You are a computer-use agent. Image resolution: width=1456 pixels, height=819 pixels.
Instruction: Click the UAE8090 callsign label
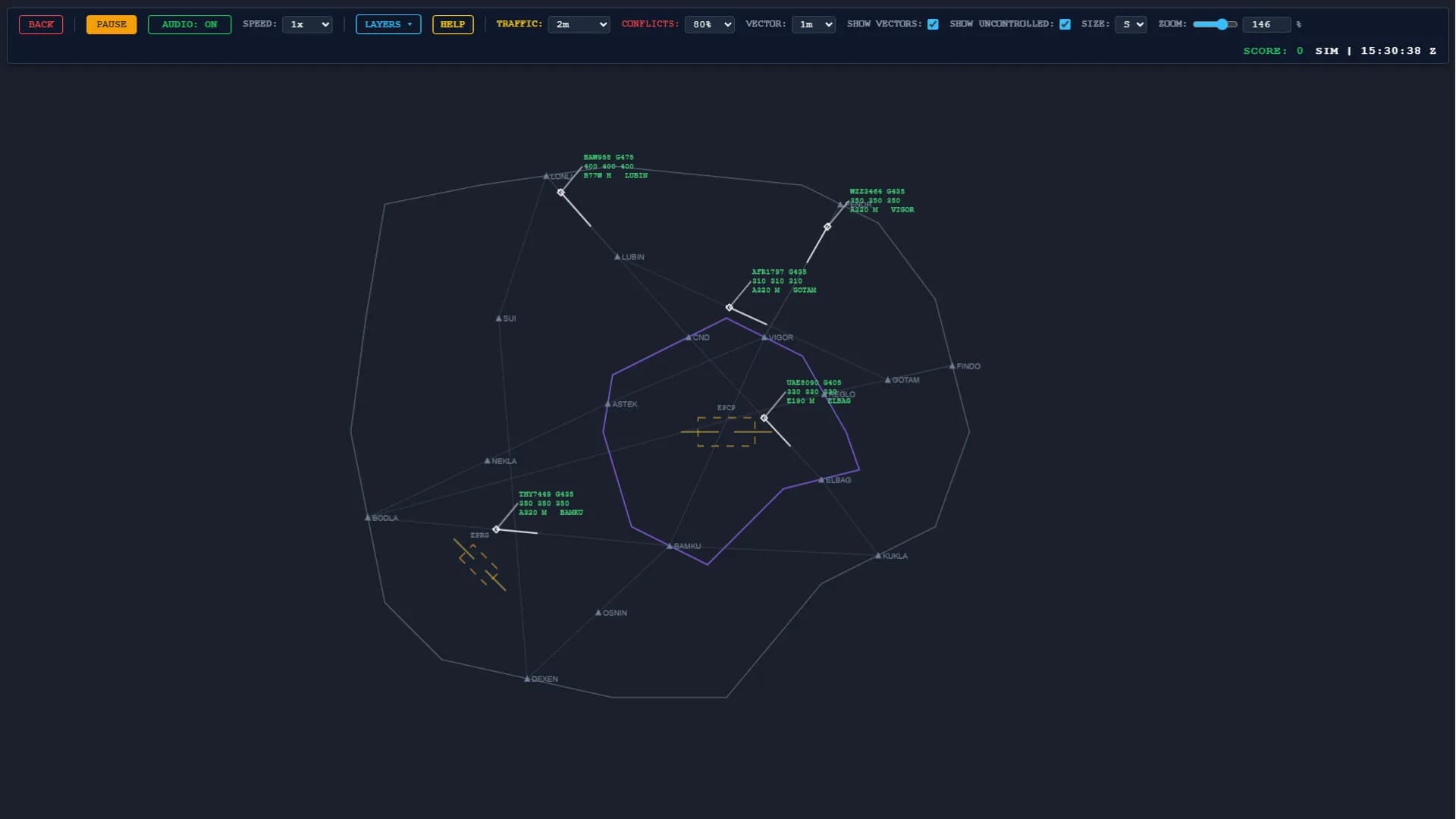[802, 383]
